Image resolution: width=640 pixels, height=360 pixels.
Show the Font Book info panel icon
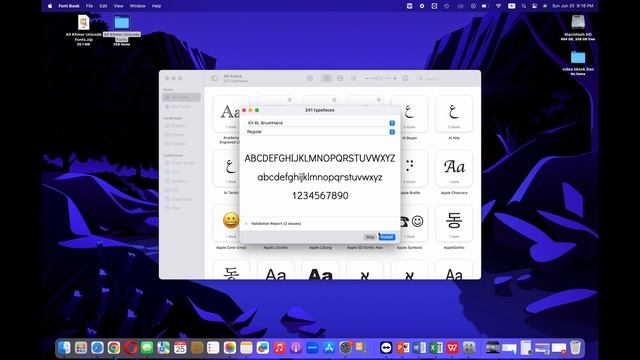coord(405,78)
